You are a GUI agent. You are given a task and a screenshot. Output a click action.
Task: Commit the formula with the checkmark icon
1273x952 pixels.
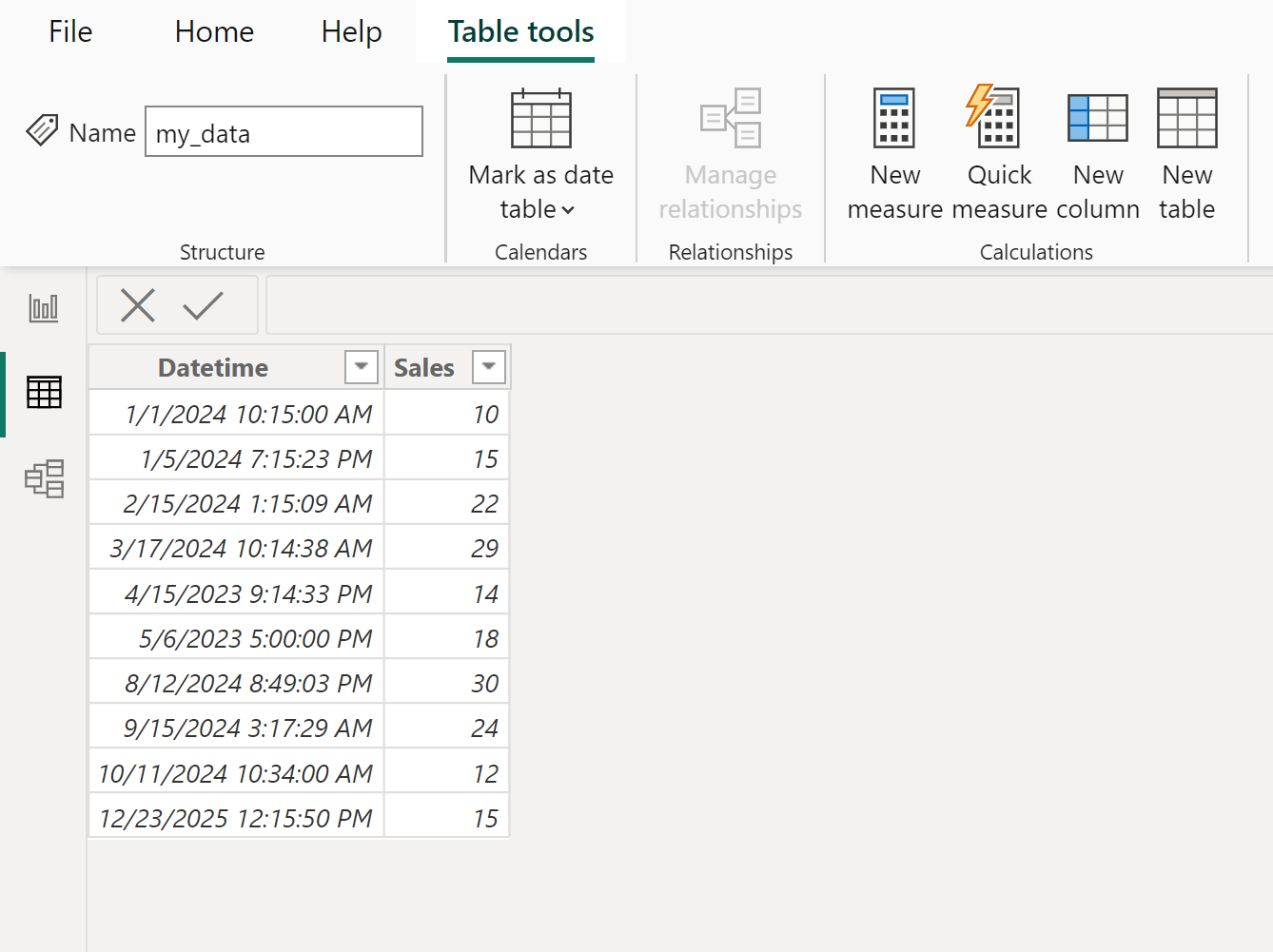point(203,305)
